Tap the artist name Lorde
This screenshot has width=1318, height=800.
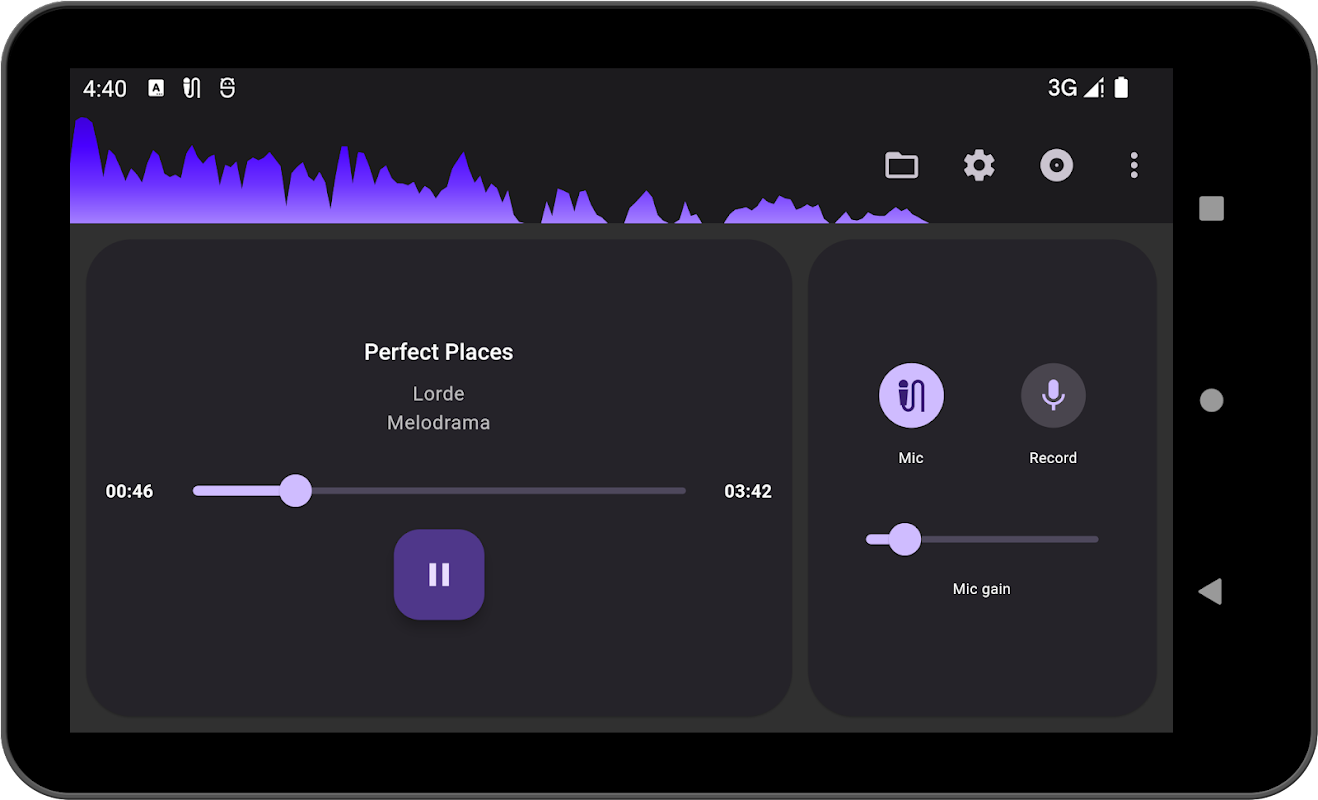point(439,393)
